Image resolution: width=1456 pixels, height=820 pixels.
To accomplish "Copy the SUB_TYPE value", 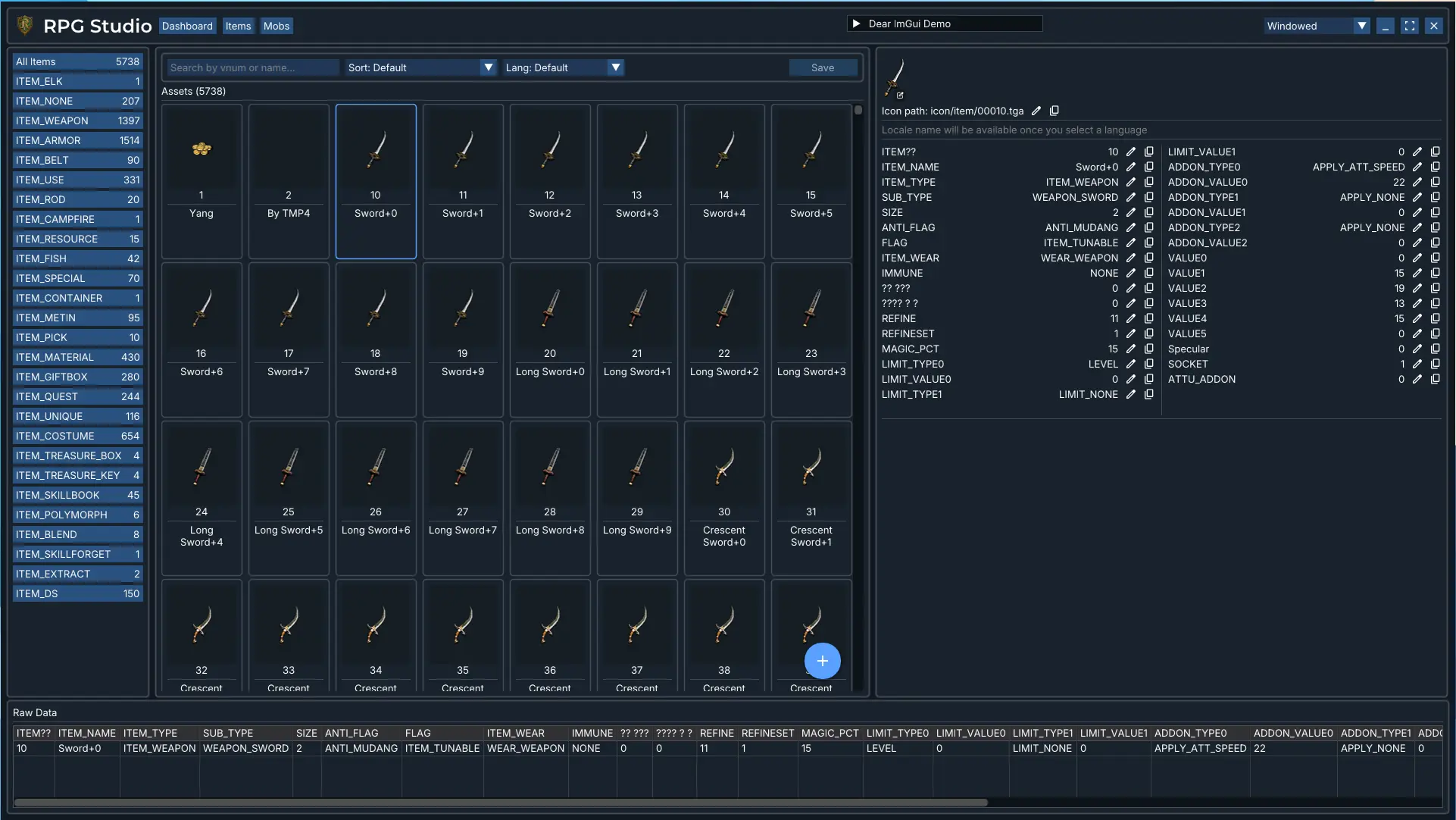I will coord(1149,197).
